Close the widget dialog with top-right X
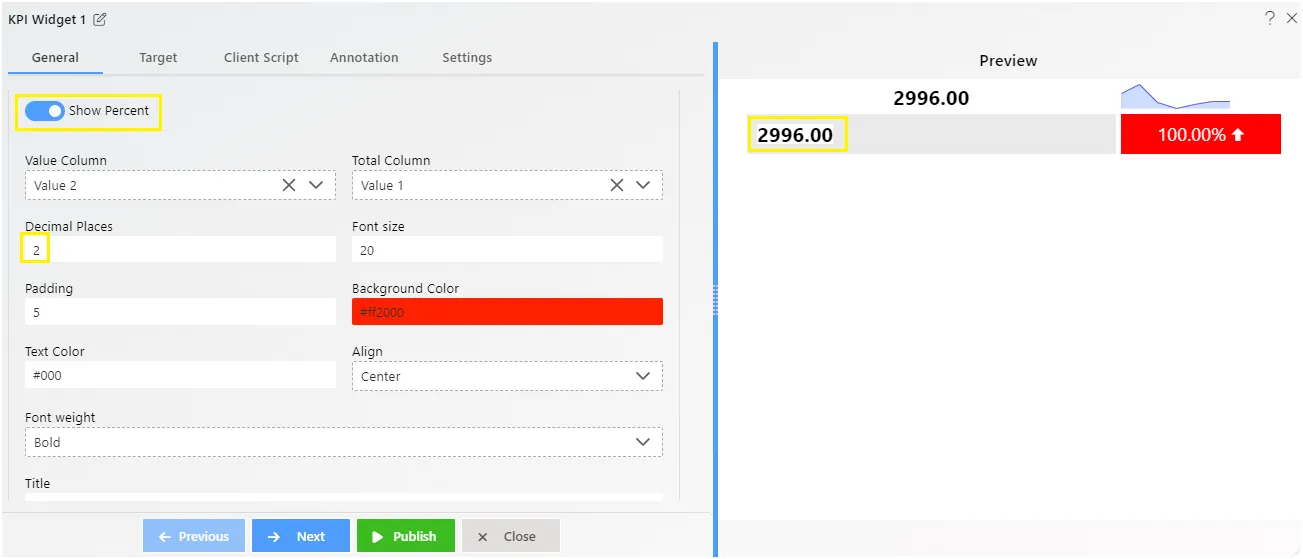This screenshot has width=1303, height=559. (x=1291, y=18)
